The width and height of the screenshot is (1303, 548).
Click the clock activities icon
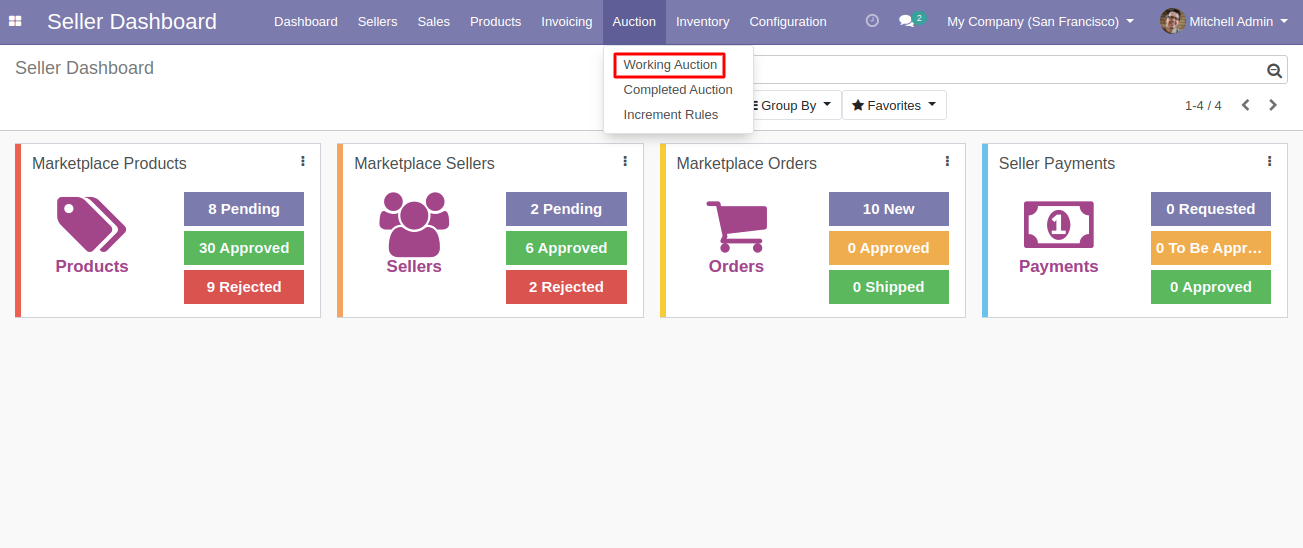[x=872, y=21]
